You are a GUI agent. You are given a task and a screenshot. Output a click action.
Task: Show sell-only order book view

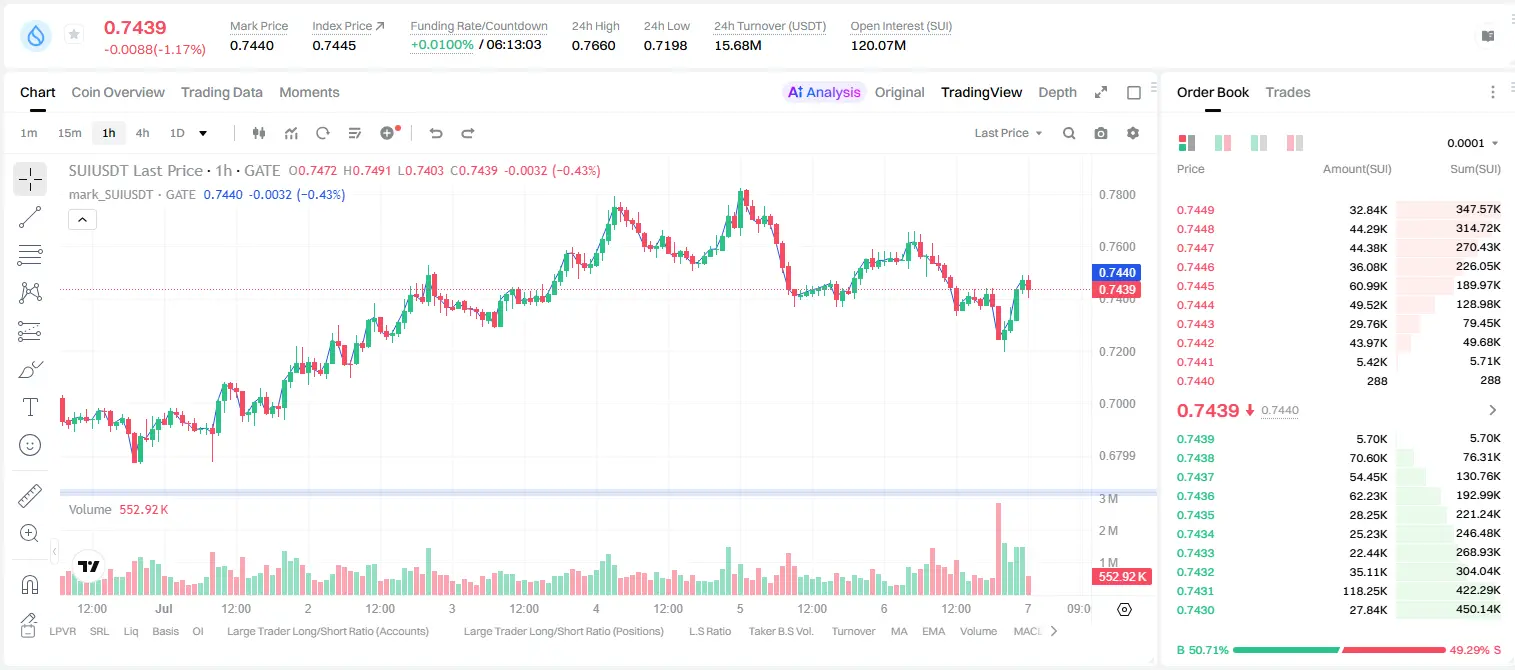pos(1295,143)
